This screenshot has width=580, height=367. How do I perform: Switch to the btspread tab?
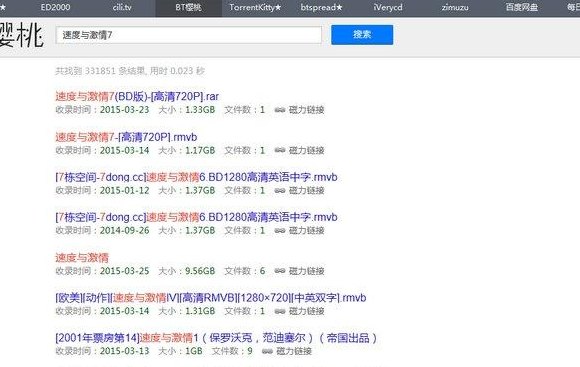pyautogui.click(x=321, y=7)
